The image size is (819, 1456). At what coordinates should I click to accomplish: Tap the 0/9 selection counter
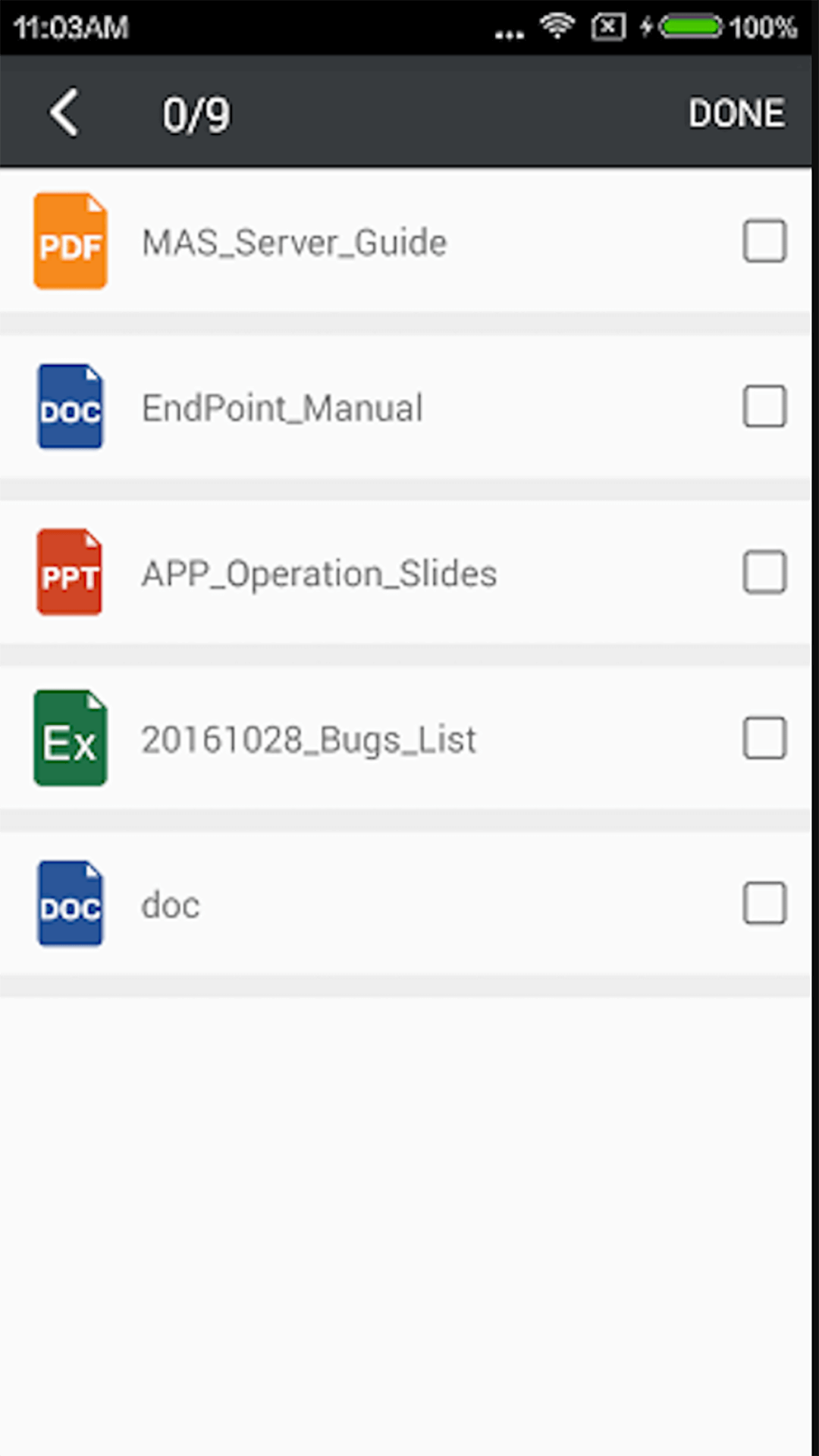click(x=196, y=115)
